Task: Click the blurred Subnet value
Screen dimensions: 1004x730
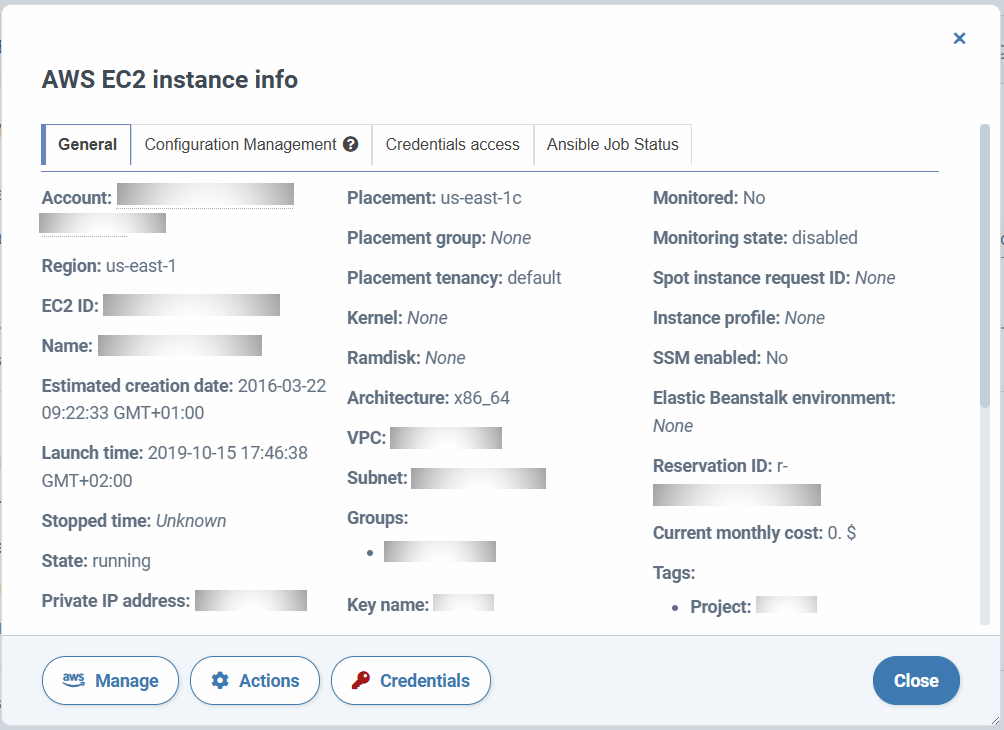Action: click(478, 478)
